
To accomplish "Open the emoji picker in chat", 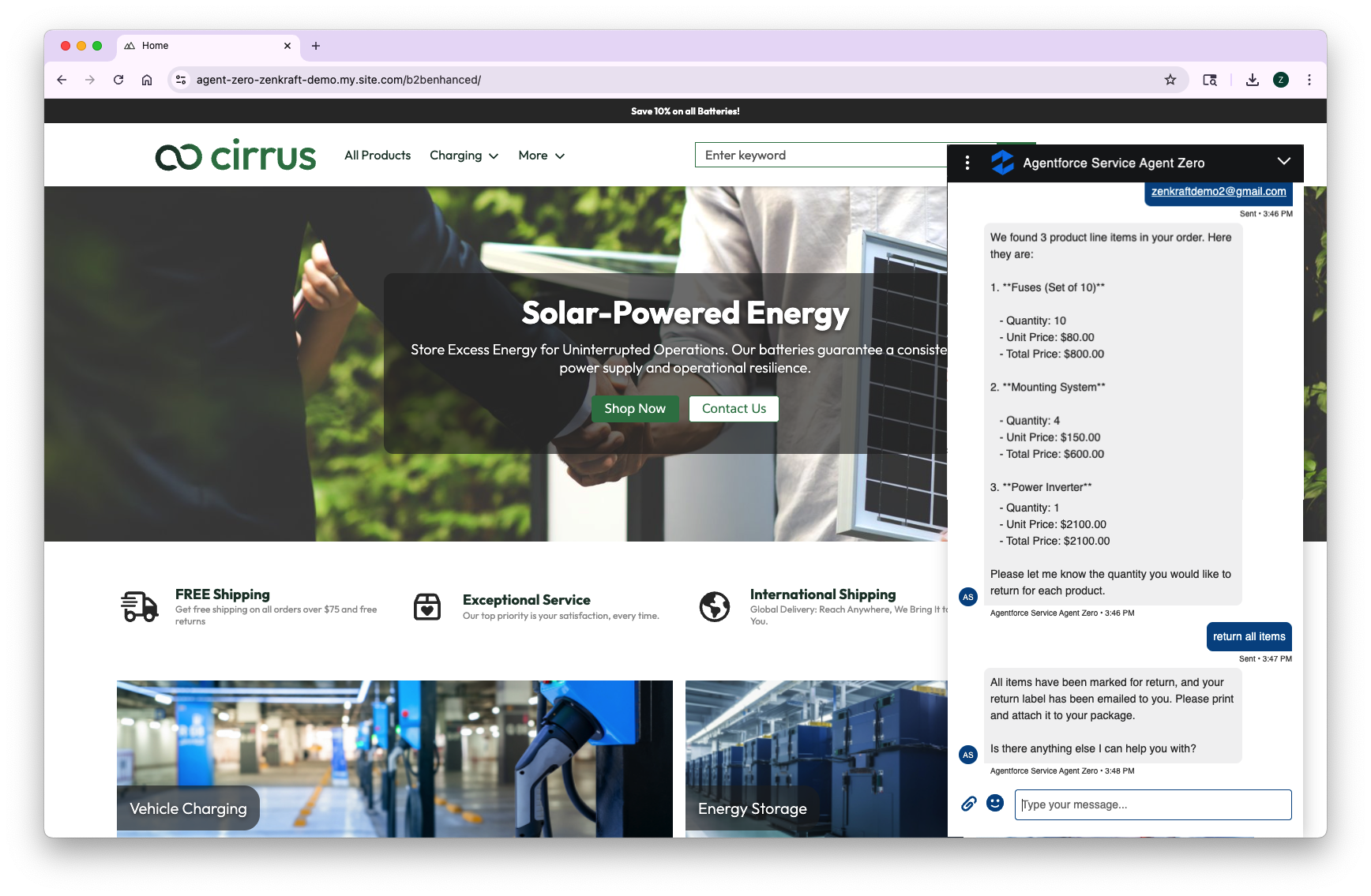I will point(994,804).
